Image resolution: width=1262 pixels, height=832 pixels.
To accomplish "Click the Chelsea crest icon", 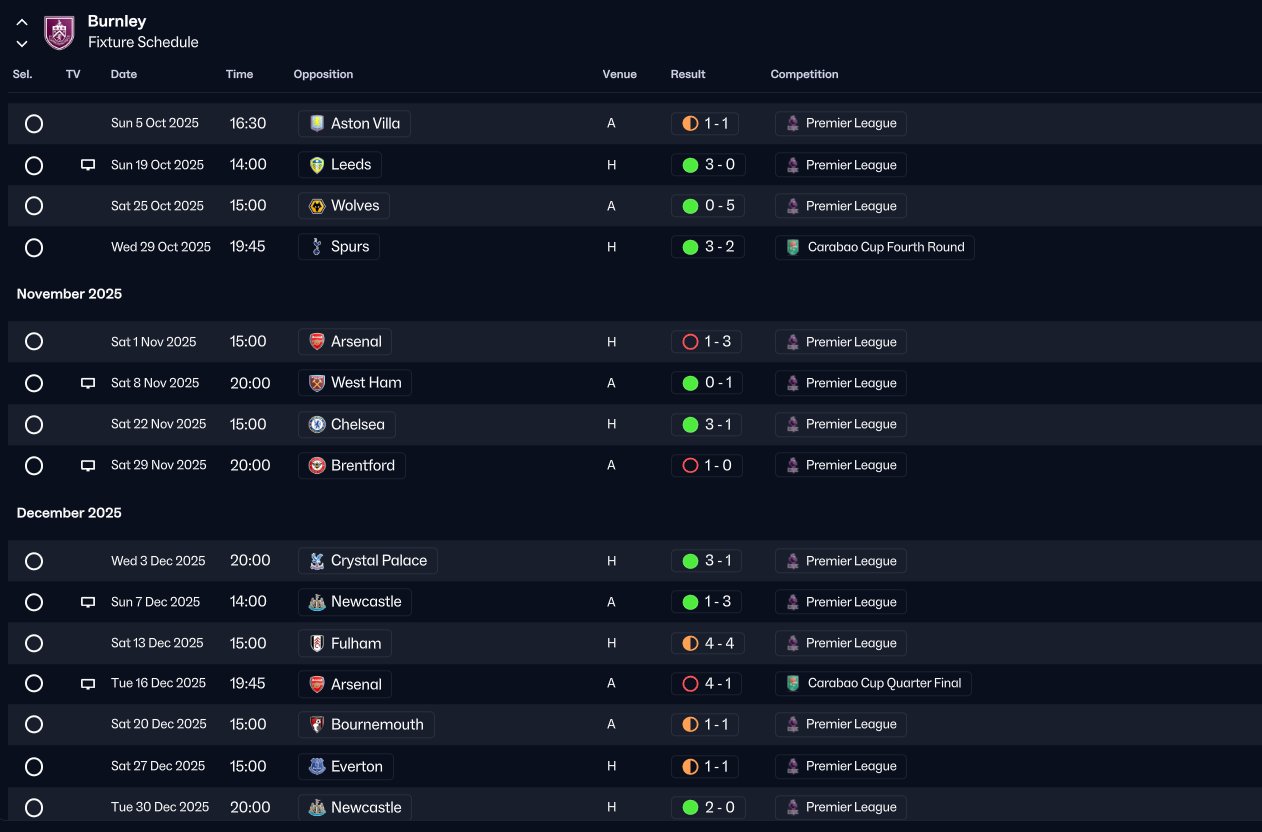I will (x=317, y=424).
